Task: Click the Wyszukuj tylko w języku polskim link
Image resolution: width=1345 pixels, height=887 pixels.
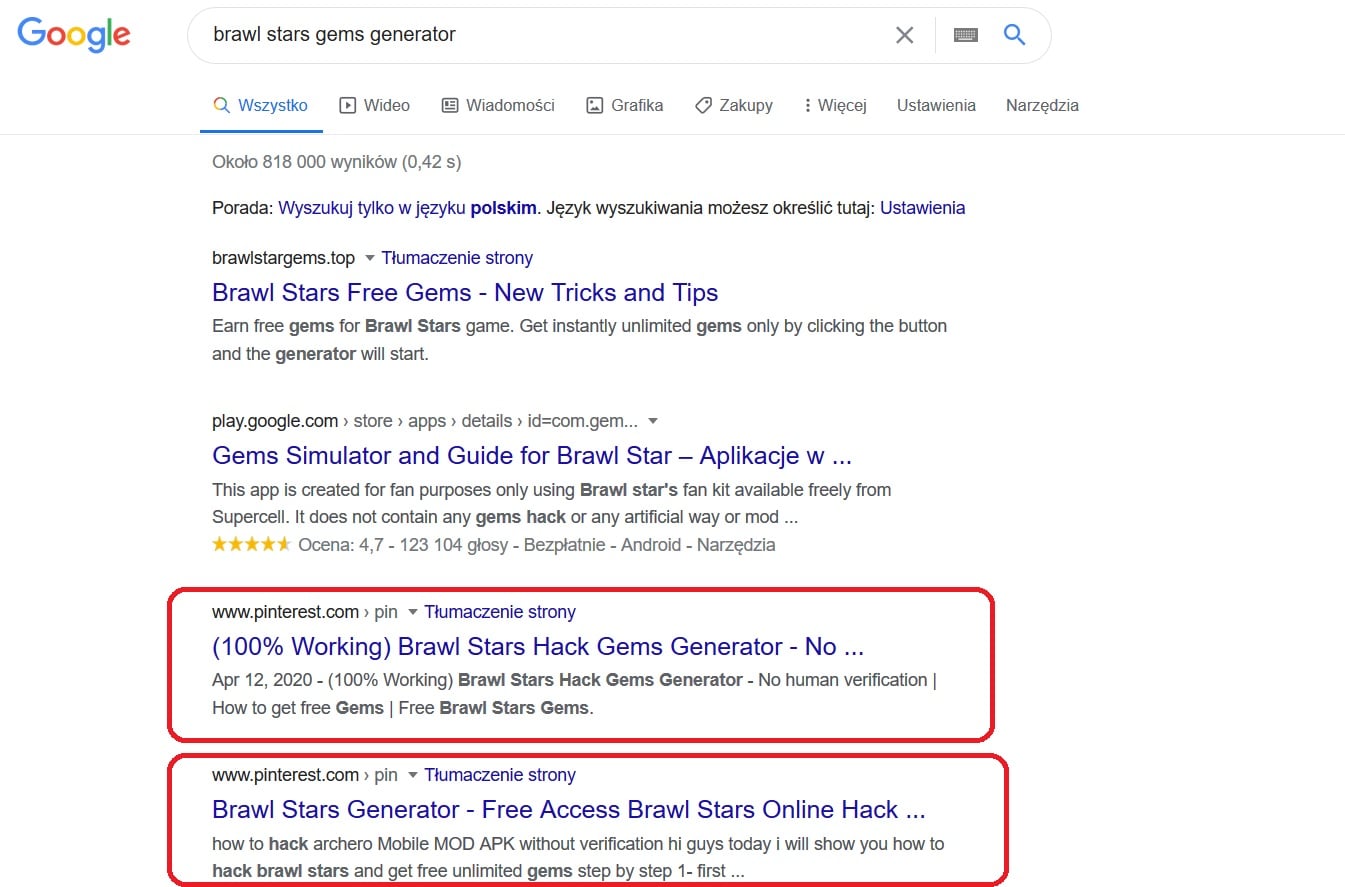Action: click(408, 208)
